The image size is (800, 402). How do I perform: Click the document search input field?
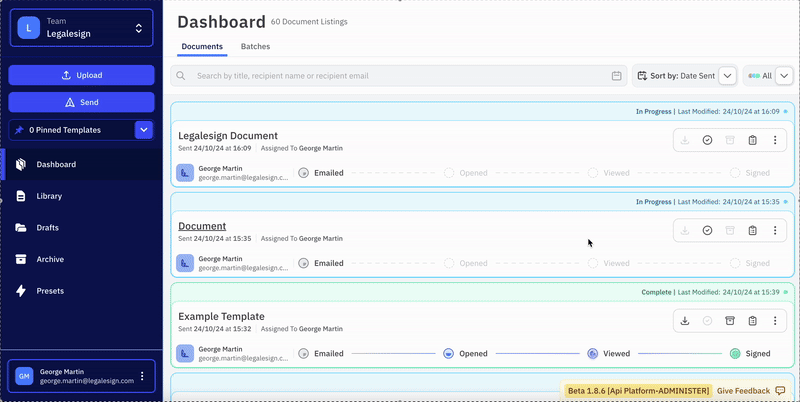400,76
